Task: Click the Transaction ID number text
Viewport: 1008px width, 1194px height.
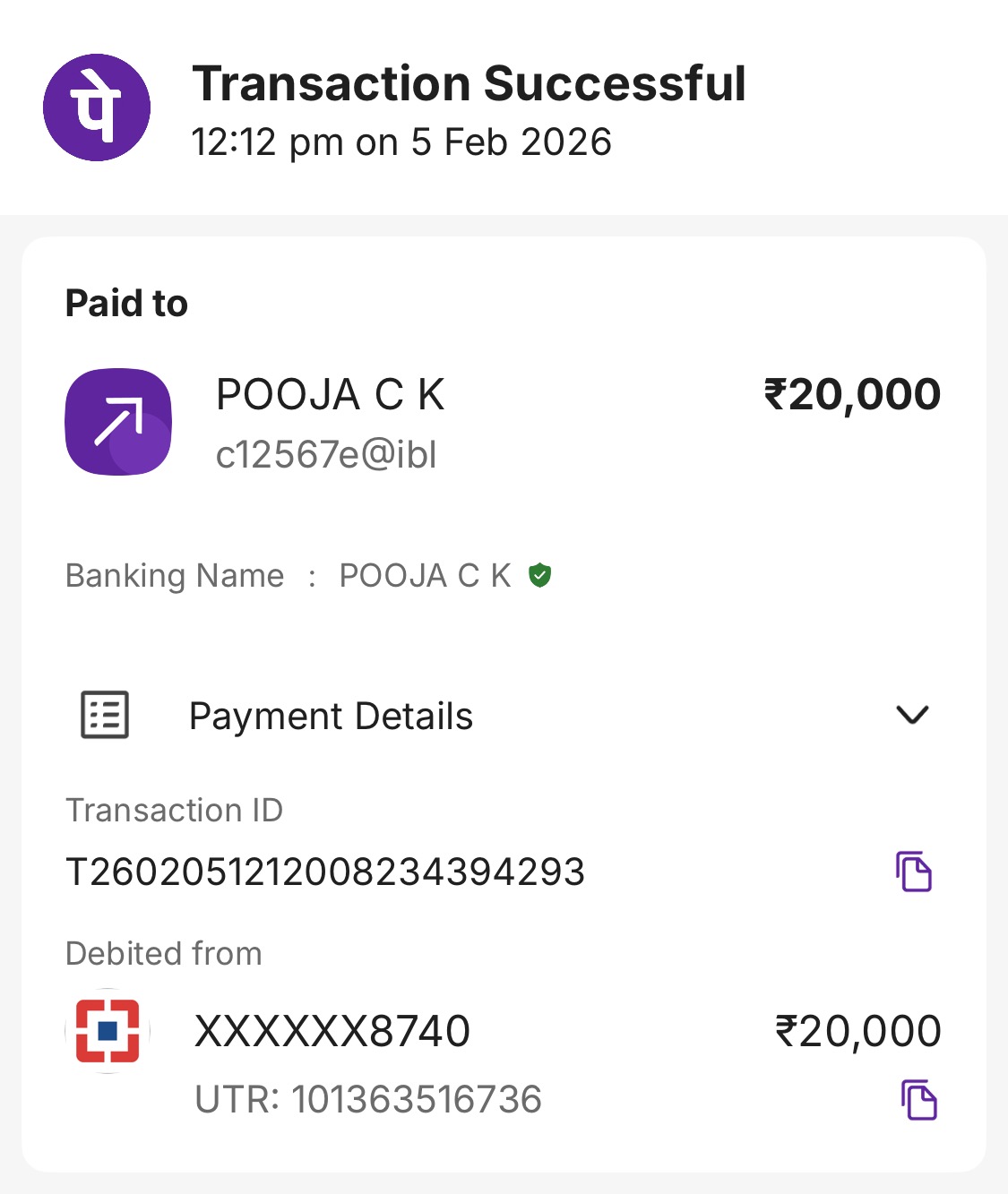Action: pyautogui.click(x=325, y=872)
